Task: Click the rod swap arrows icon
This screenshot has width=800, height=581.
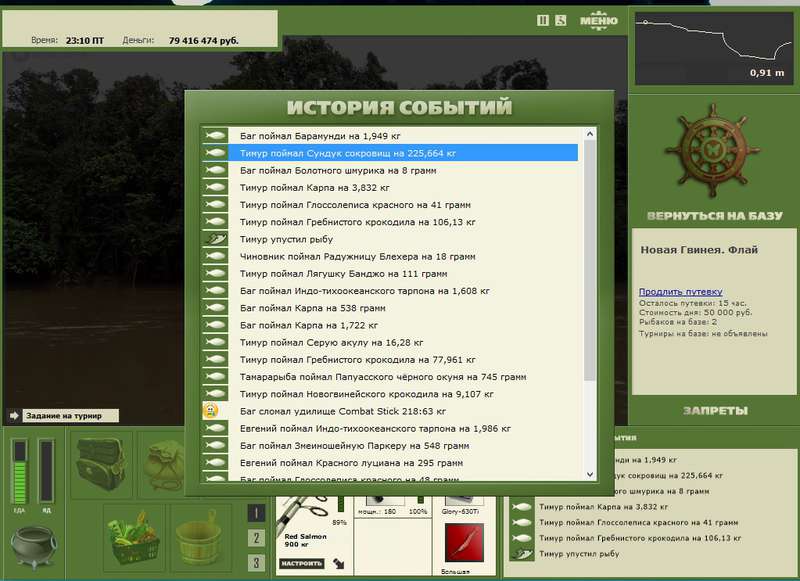Action: 339,563
